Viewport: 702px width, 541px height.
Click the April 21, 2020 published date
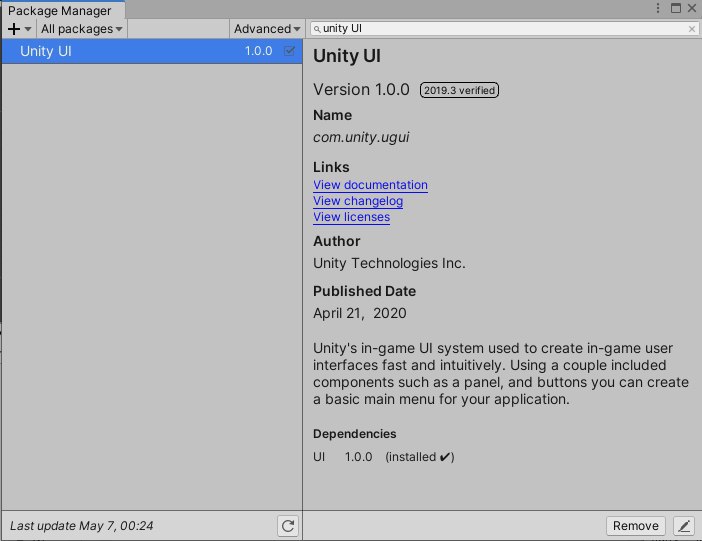pyautogui.click(x=360, y=313)
